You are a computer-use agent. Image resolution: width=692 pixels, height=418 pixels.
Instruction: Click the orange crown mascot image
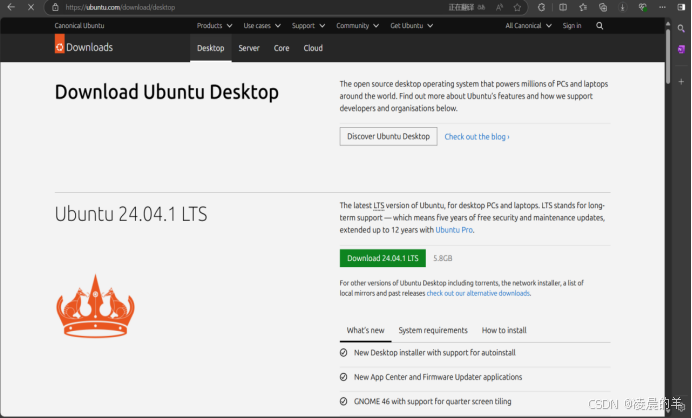pos(95,306)
